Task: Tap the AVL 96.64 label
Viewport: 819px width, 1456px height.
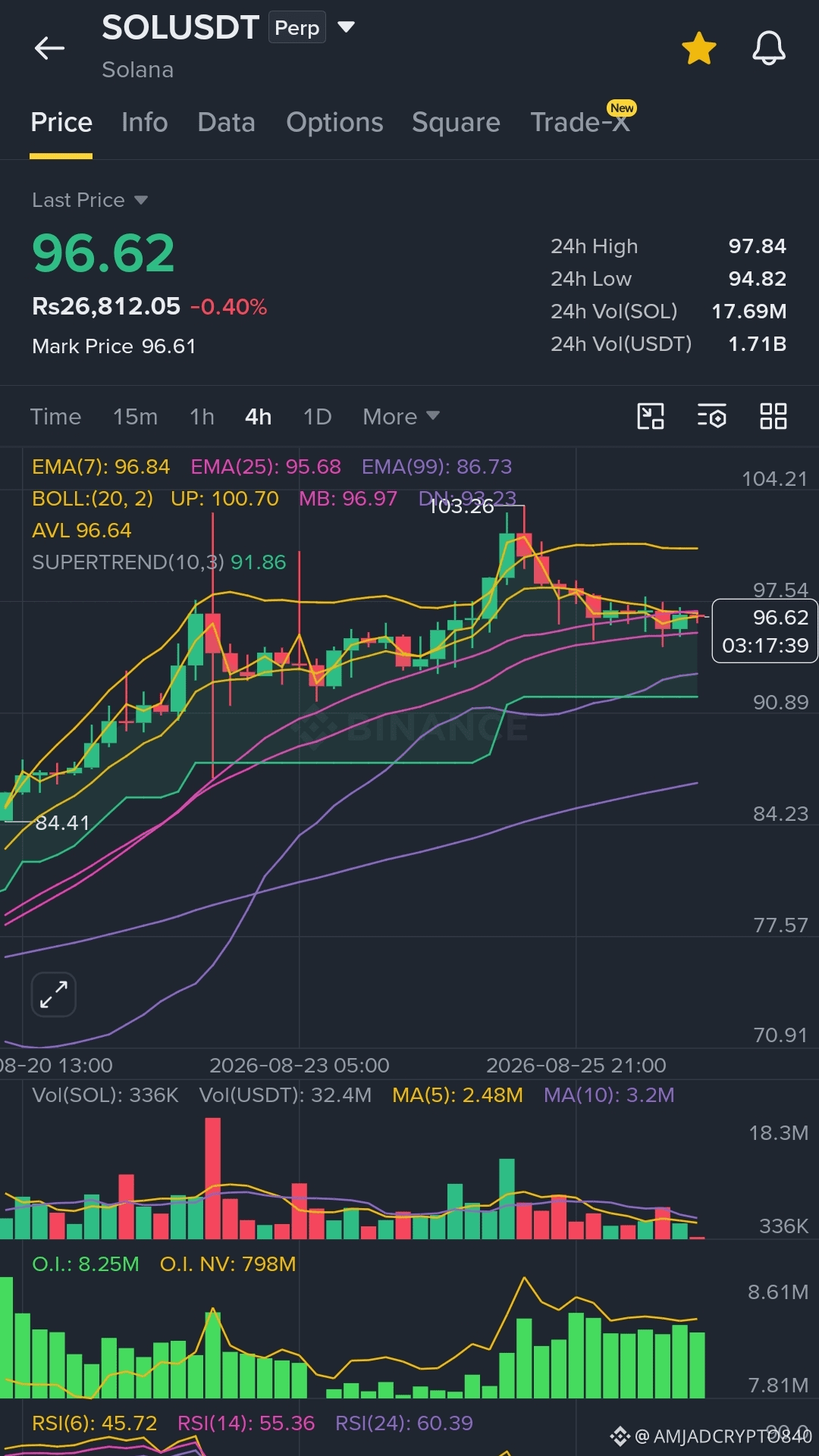Action: 82,530
